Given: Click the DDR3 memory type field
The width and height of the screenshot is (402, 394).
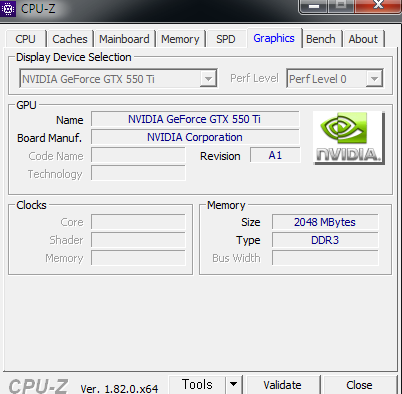Looking at the screenshot, I should coord(325,240).
